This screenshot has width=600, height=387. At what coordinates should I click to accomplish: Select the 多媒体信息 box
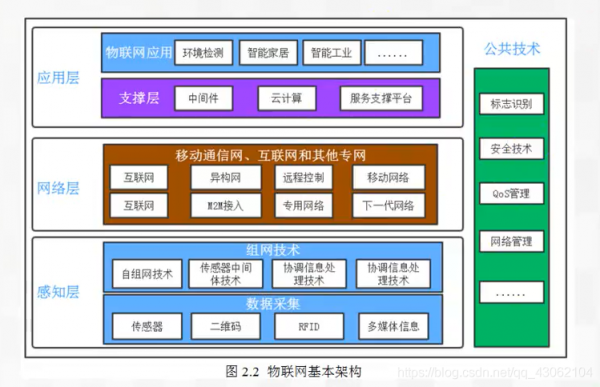393,327
